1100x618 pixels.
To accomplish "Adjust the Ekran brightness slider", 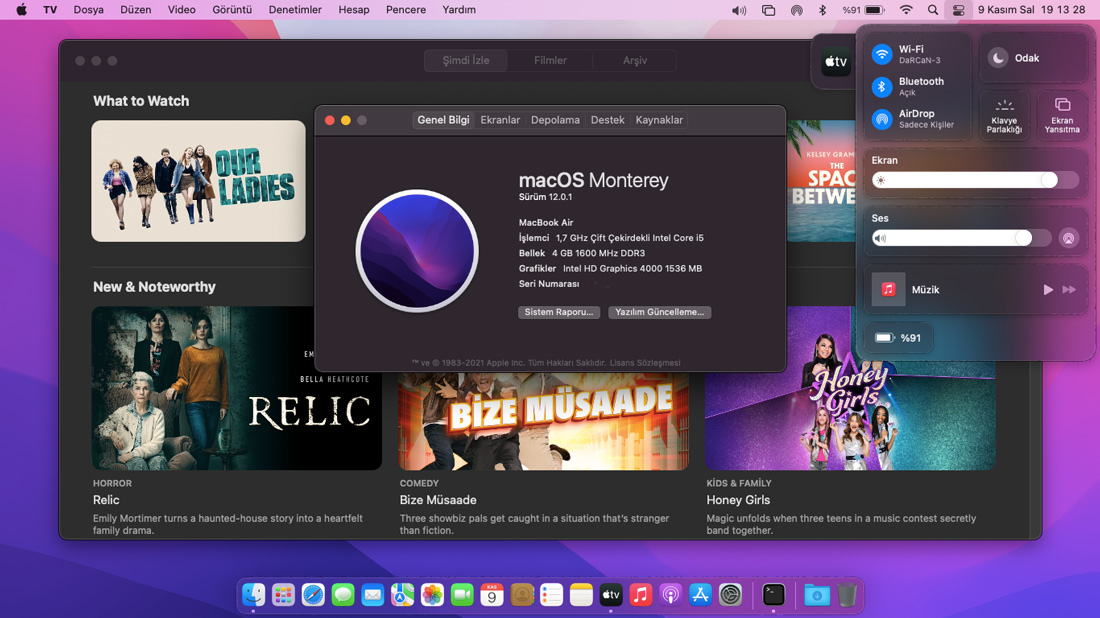I will tap(1048, 180).
